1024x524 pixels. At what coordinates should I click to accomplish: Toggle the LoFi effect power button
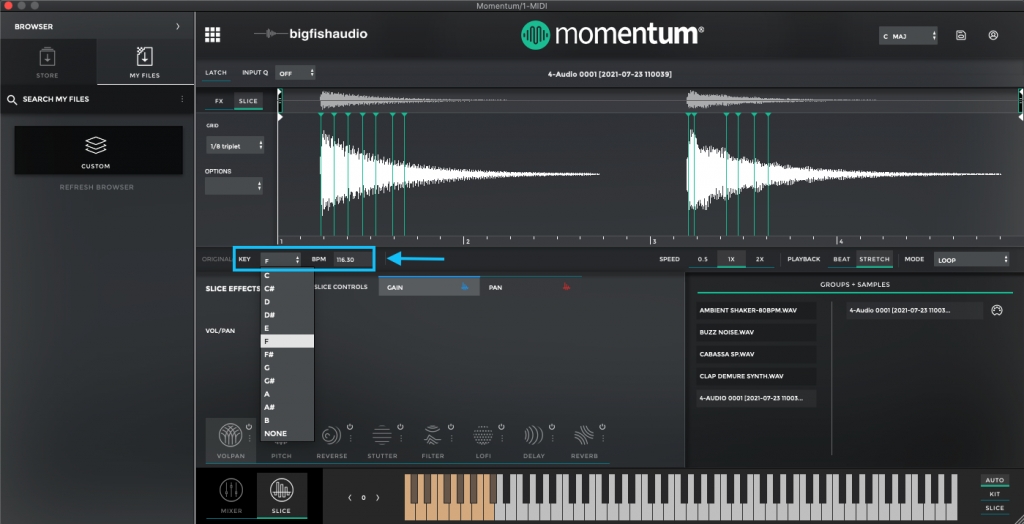501,427
